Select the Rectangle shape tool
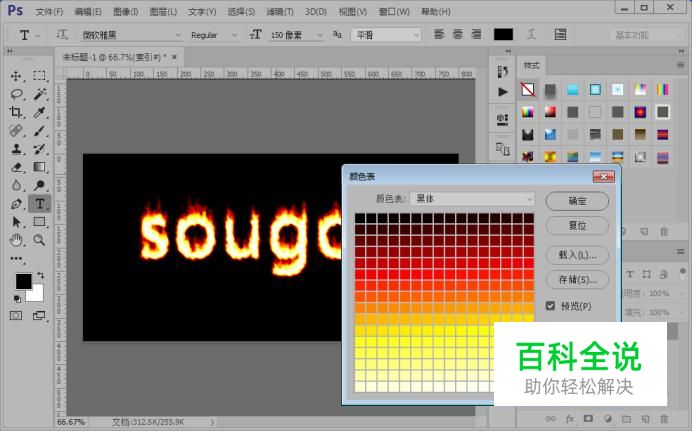Viewport: 692px width, 431px height. (39, 222)
